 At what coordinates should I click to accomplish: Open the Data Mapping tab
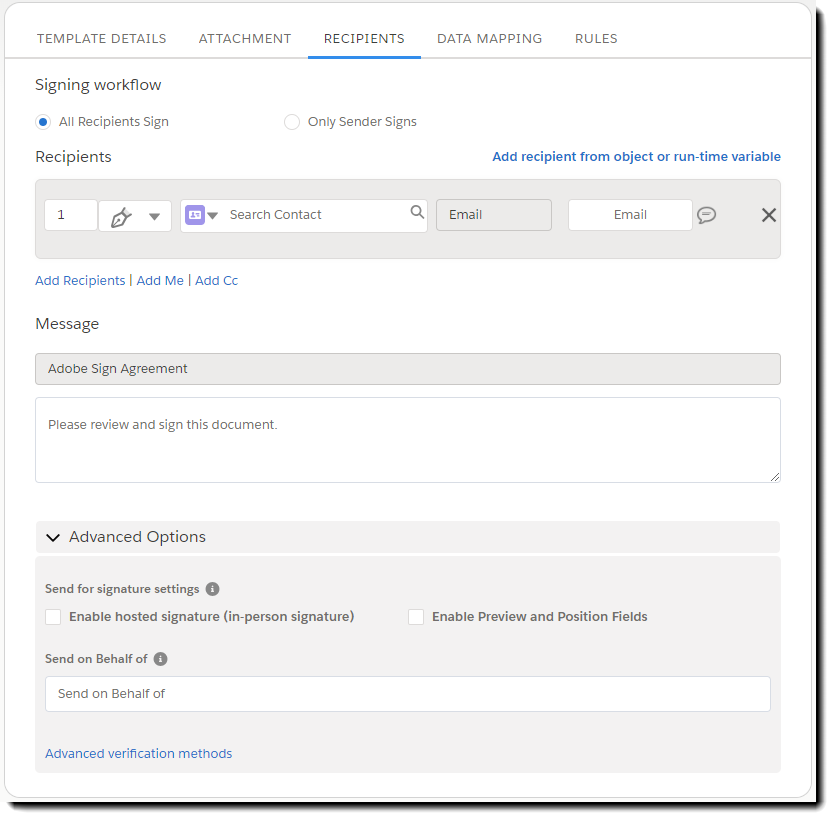(489, 39)
